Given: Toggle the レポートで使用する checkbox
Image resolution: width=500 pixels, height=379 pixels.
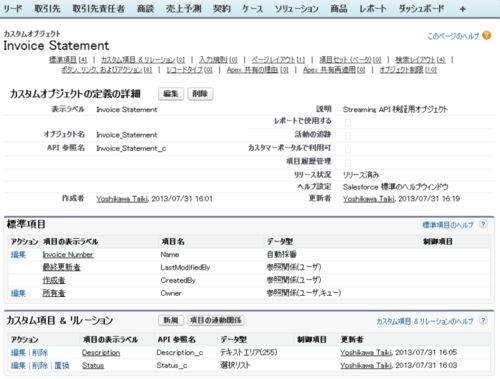Looking at the screenshot, I should 348,123.
